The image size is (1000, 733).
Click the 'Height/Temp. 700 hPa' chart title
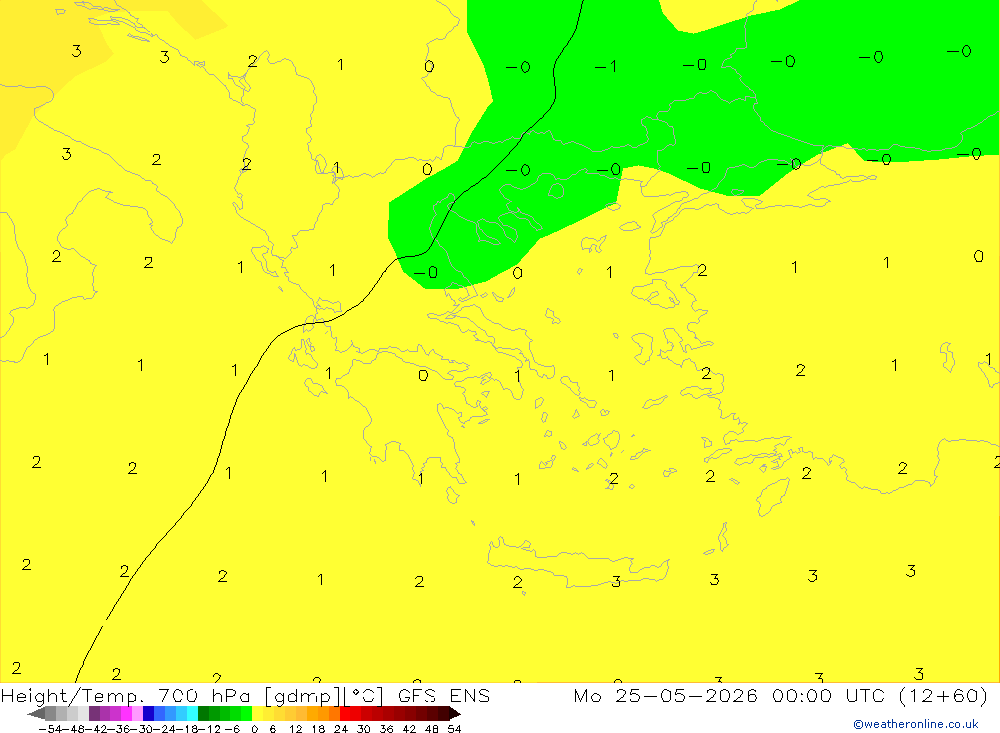pyautogui.click(x=128, y=695)
